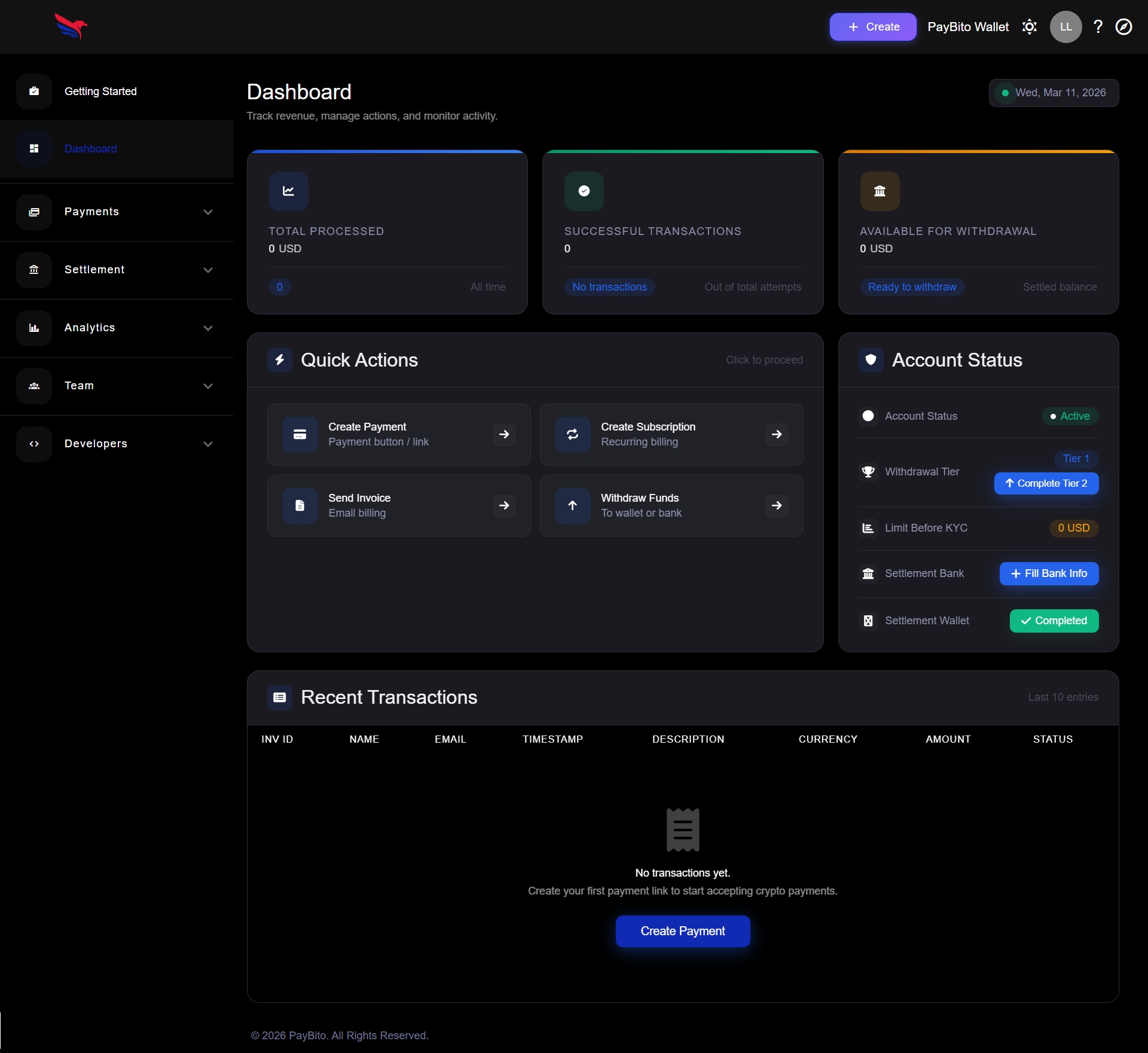
Task: Click the AMOUNT column header
Action: point(948,740)
